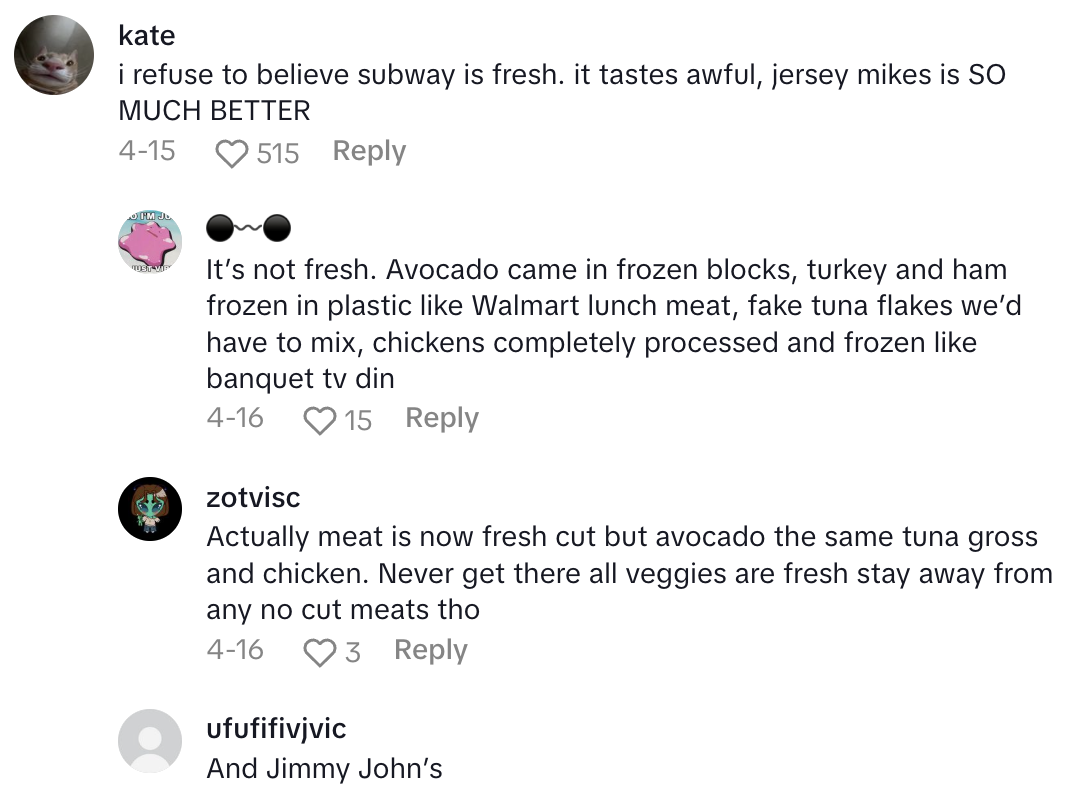Viewport: 1086px width, 794px height.
Task: Toggle the like on zotvisc's fresh cut comment
Action: (x=319, y=650)
